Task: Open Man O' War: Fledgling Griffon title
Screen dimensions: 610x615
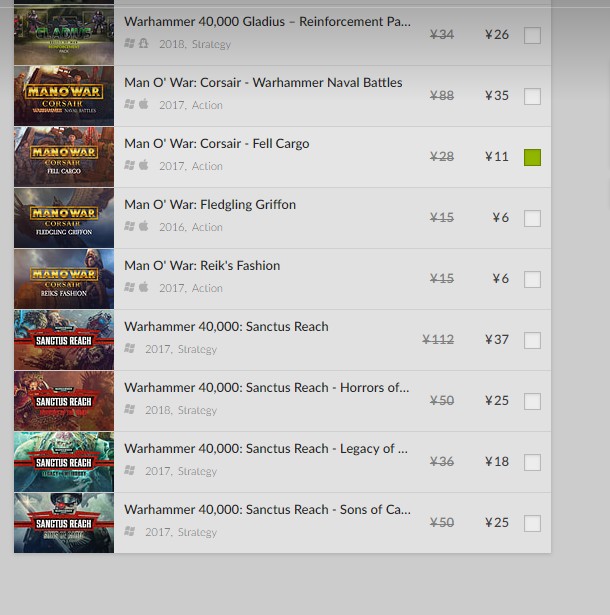Action: pos(210,205)
